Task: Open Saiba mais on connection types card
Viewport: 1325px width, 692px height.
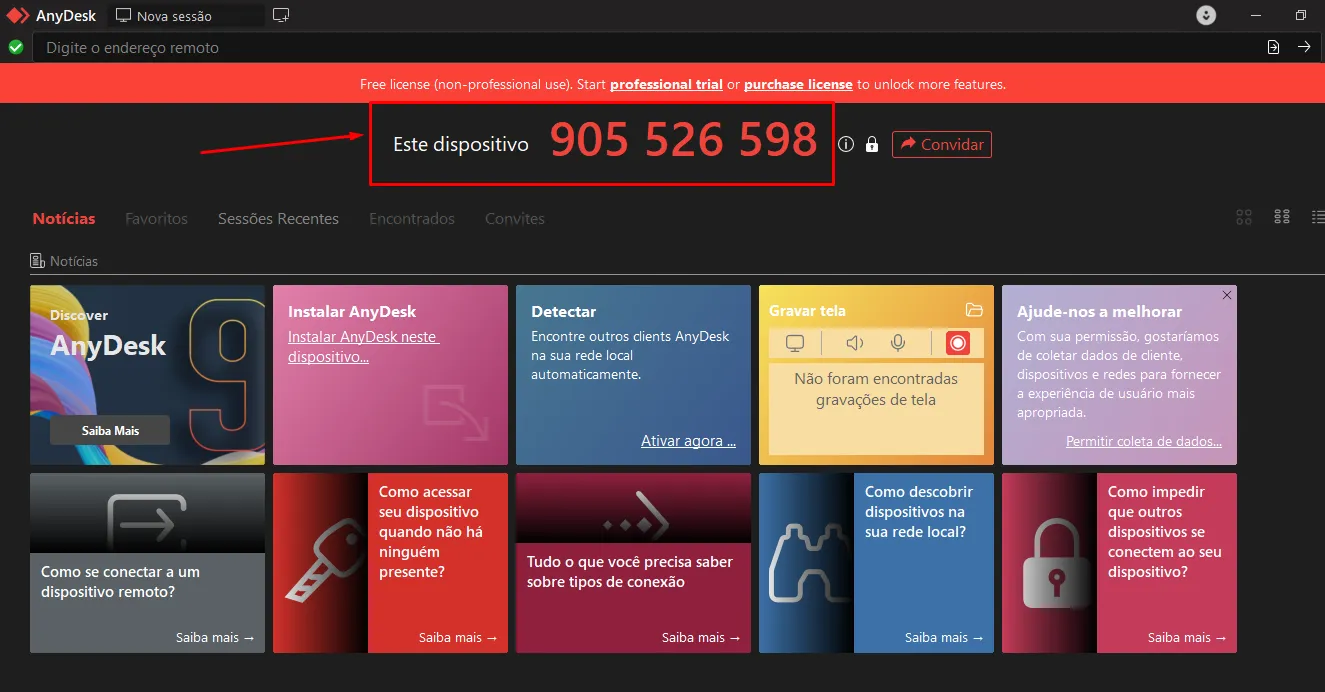Action: click(701, 637)
